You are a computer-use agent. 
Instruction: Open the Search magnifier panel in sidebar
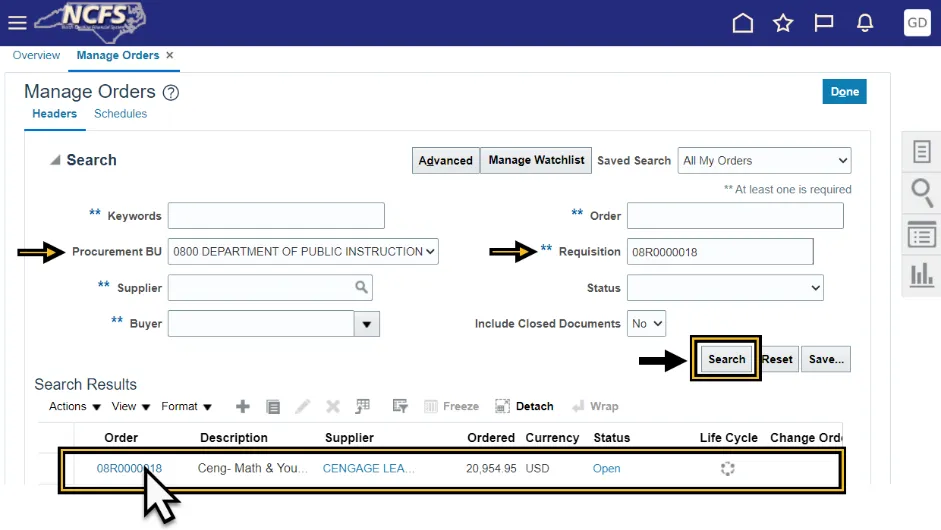921,192
